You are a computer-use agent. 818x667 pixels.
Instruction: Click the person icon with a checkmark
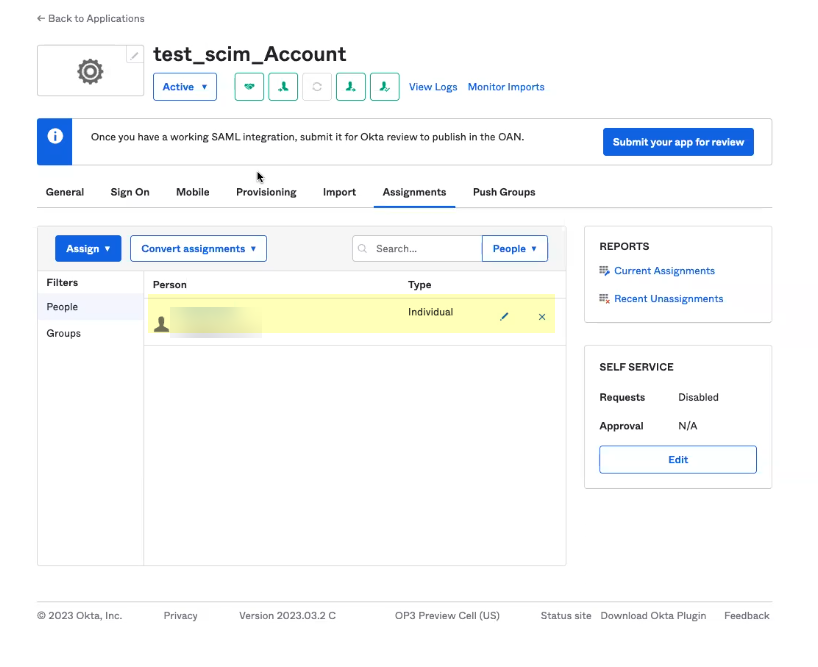(x=385, y=87)
